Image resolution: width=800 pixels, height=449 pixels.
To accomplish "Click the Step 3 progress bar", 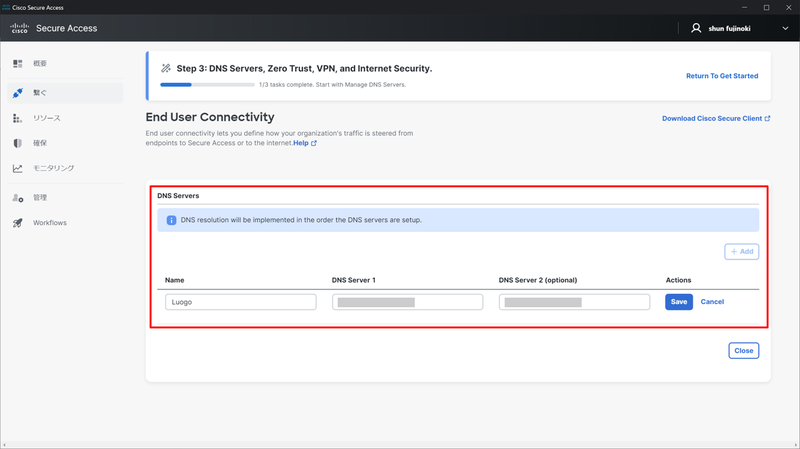I will (x=207, y=85).
